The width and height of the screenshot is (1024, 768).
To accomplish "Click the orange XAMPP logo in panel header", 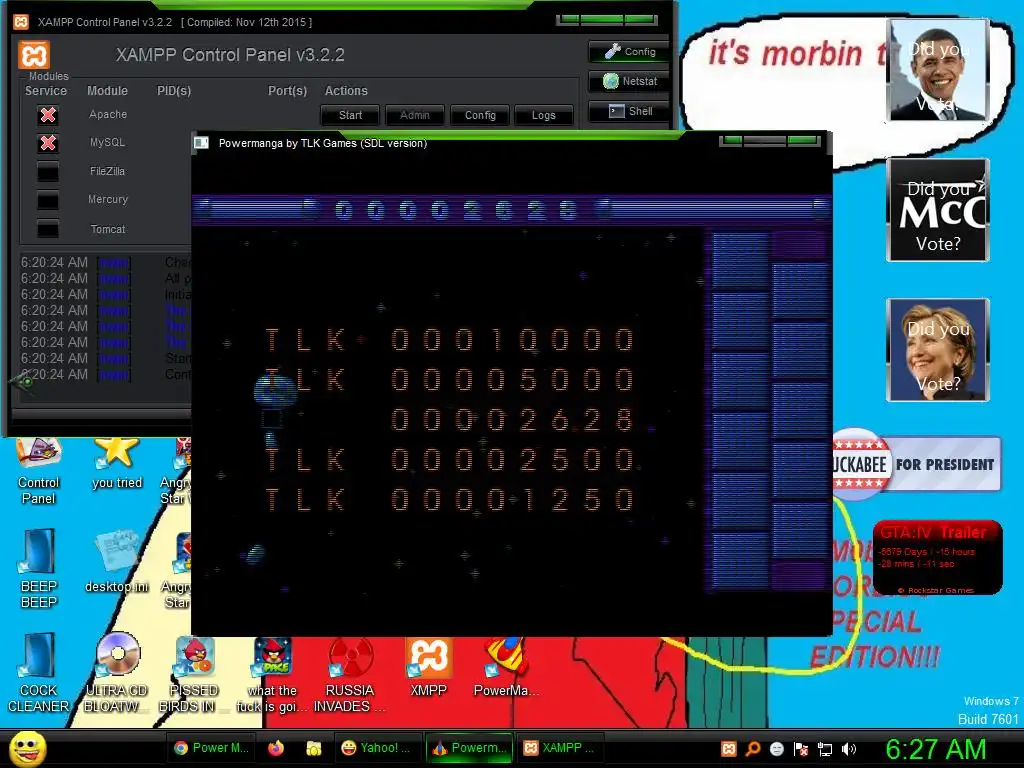I will 34,55.
